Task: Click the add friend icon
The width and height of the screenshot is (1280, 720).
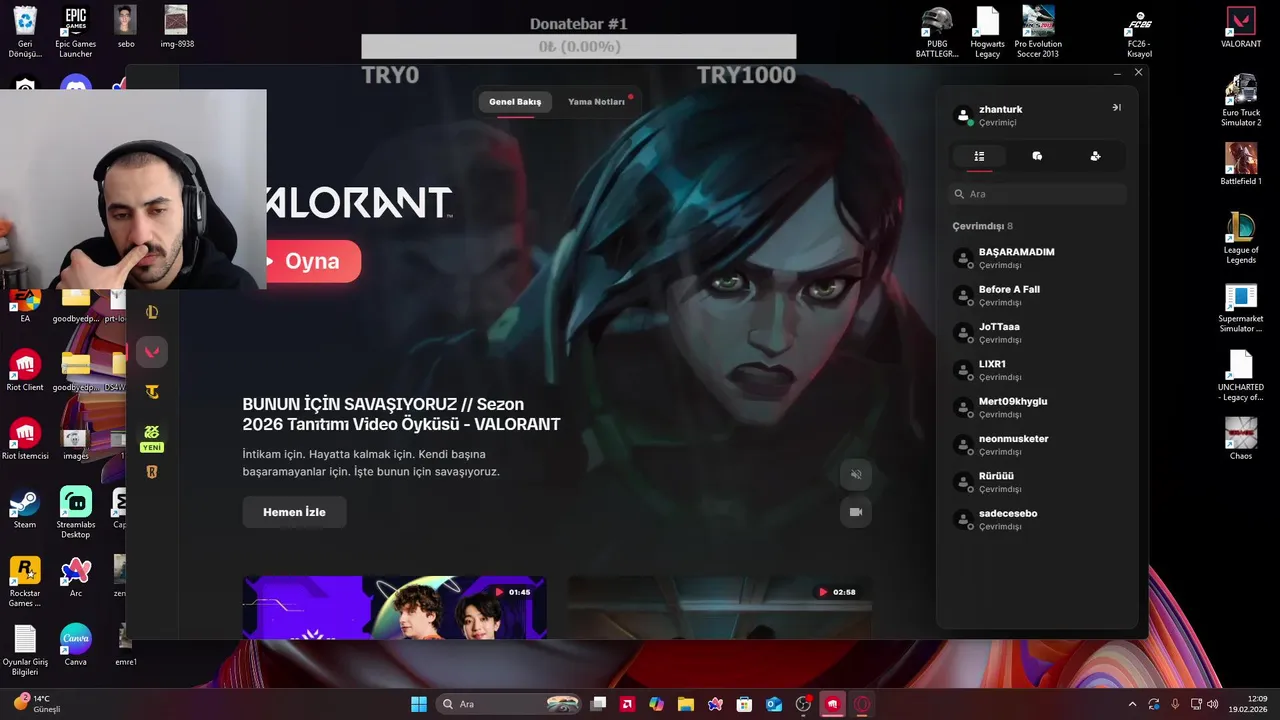Action: click(1095, 156)
